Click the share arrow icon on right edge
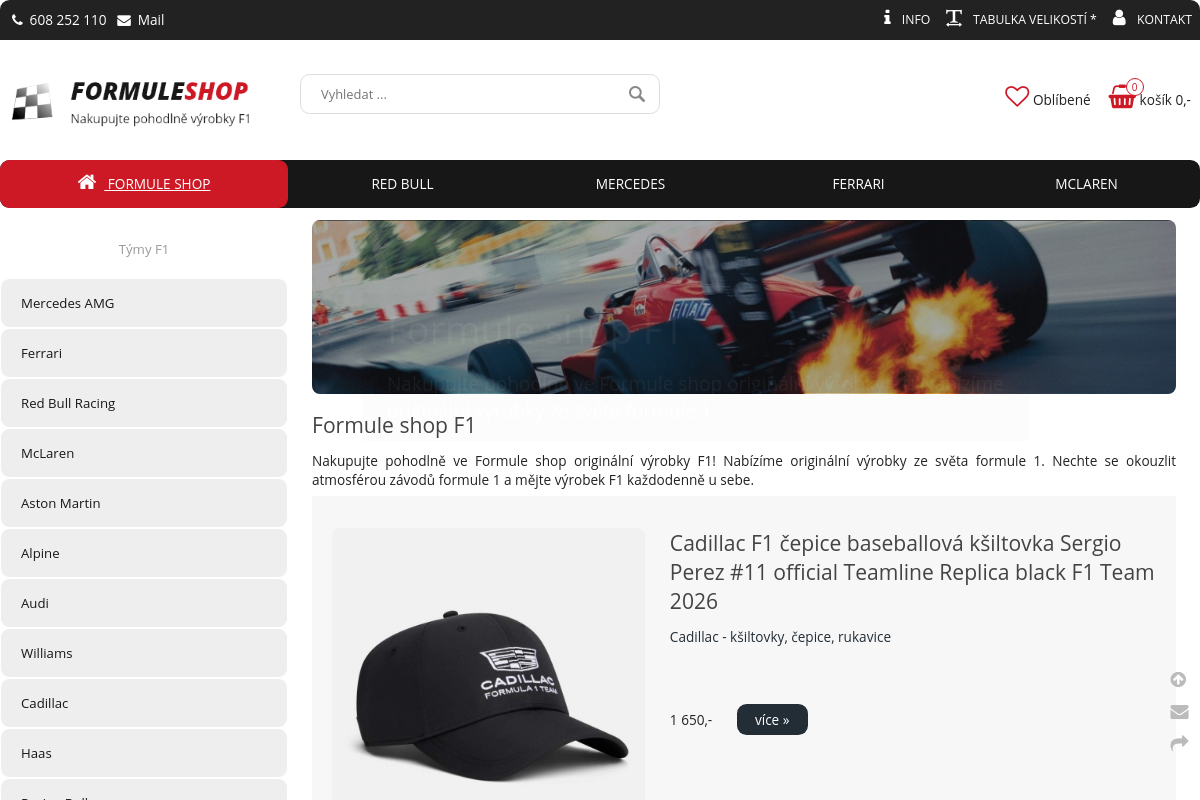1200x800 pixels. click(1179, 743)
